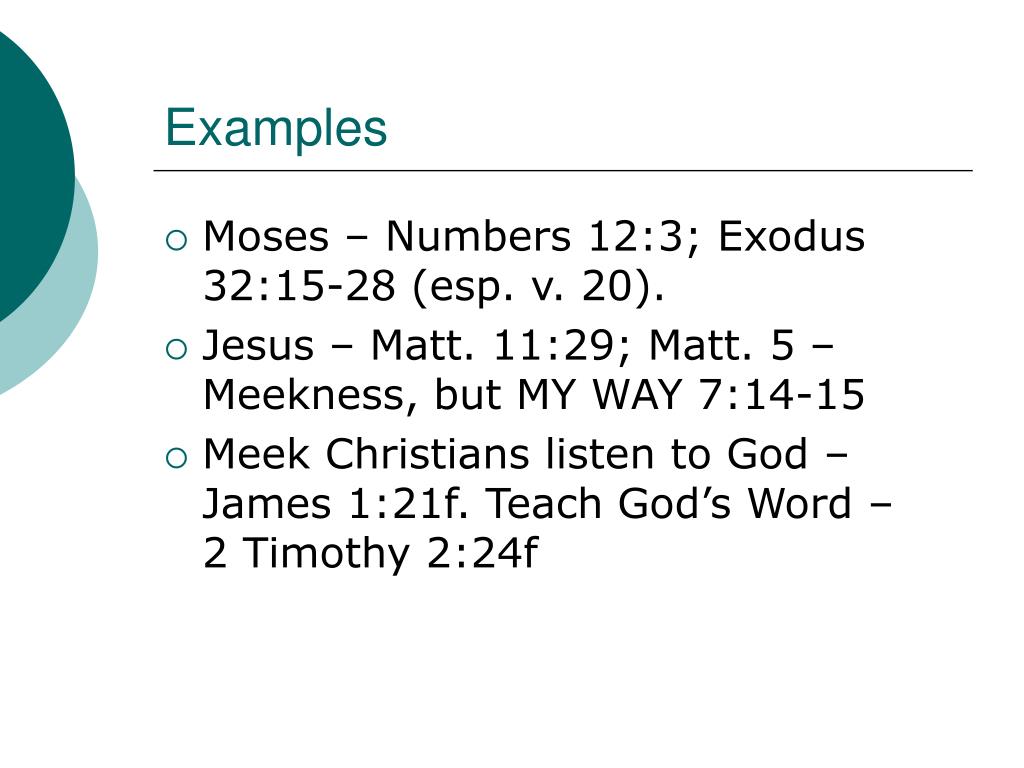1024x768 pixels.
Task: Select the bullet circle before Moses
Action: tap(176, 241)
